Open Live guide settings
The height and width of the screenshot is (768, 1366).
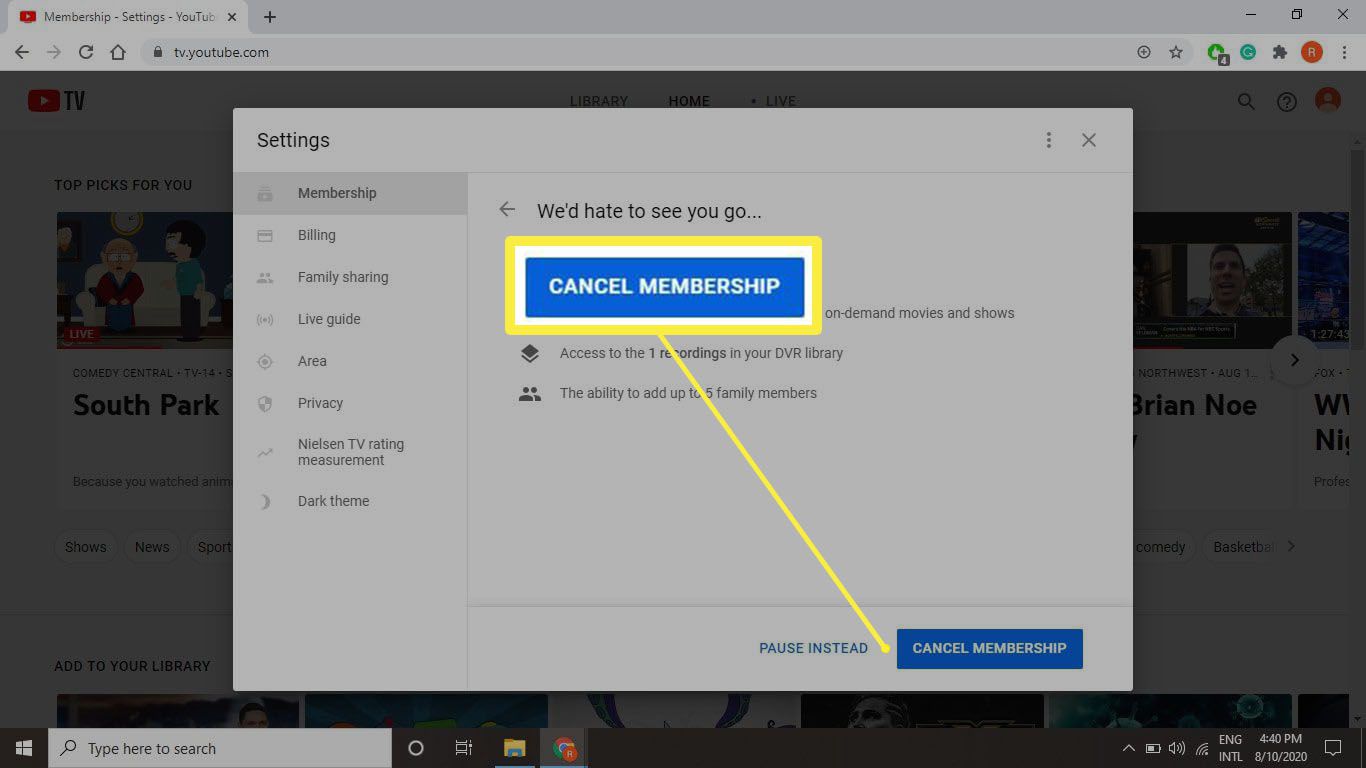[350, 319]
